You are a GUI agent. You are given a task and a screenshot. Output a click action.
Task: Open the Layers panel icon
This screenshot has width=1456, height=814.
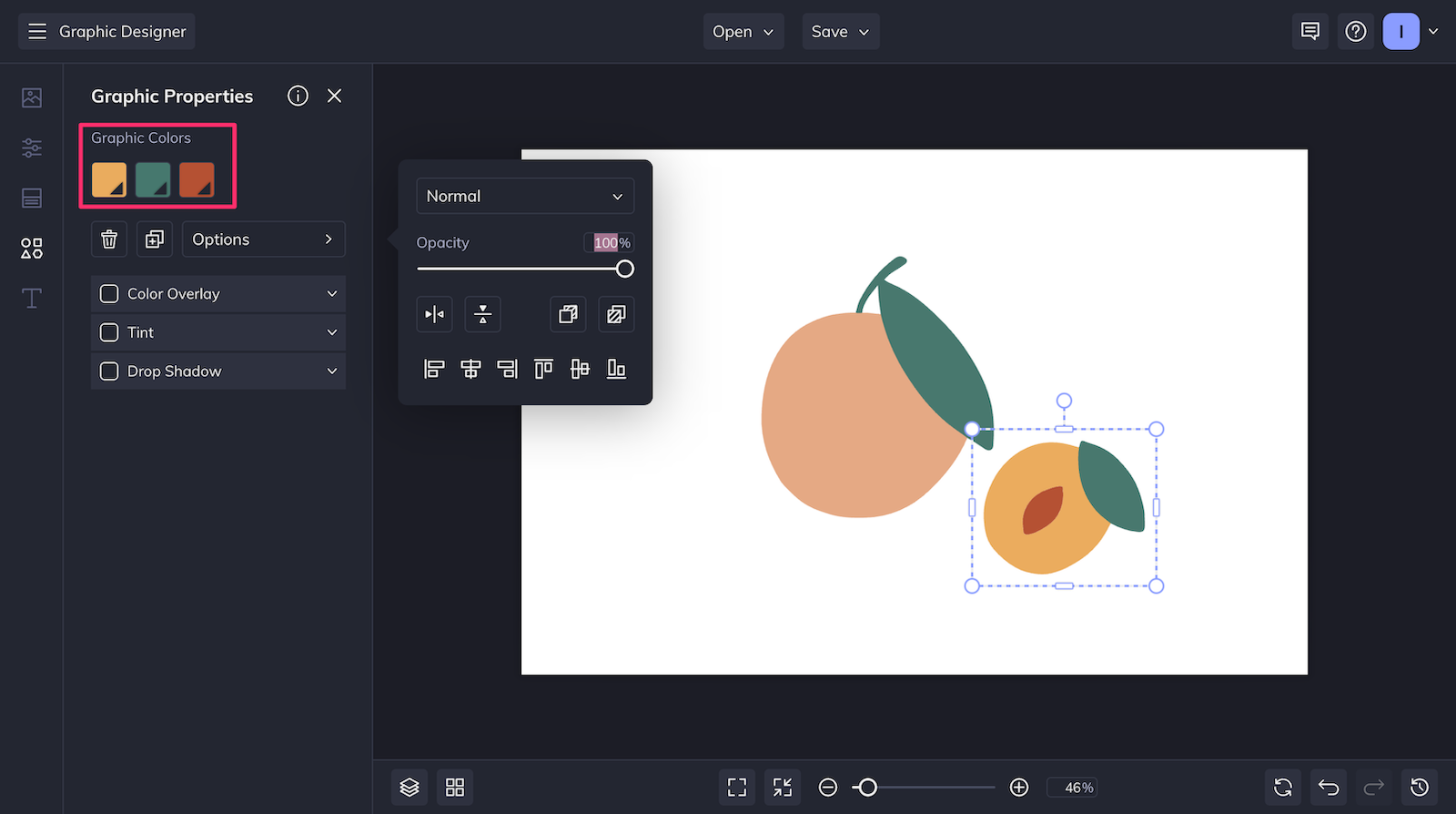(x=409, y=787)
